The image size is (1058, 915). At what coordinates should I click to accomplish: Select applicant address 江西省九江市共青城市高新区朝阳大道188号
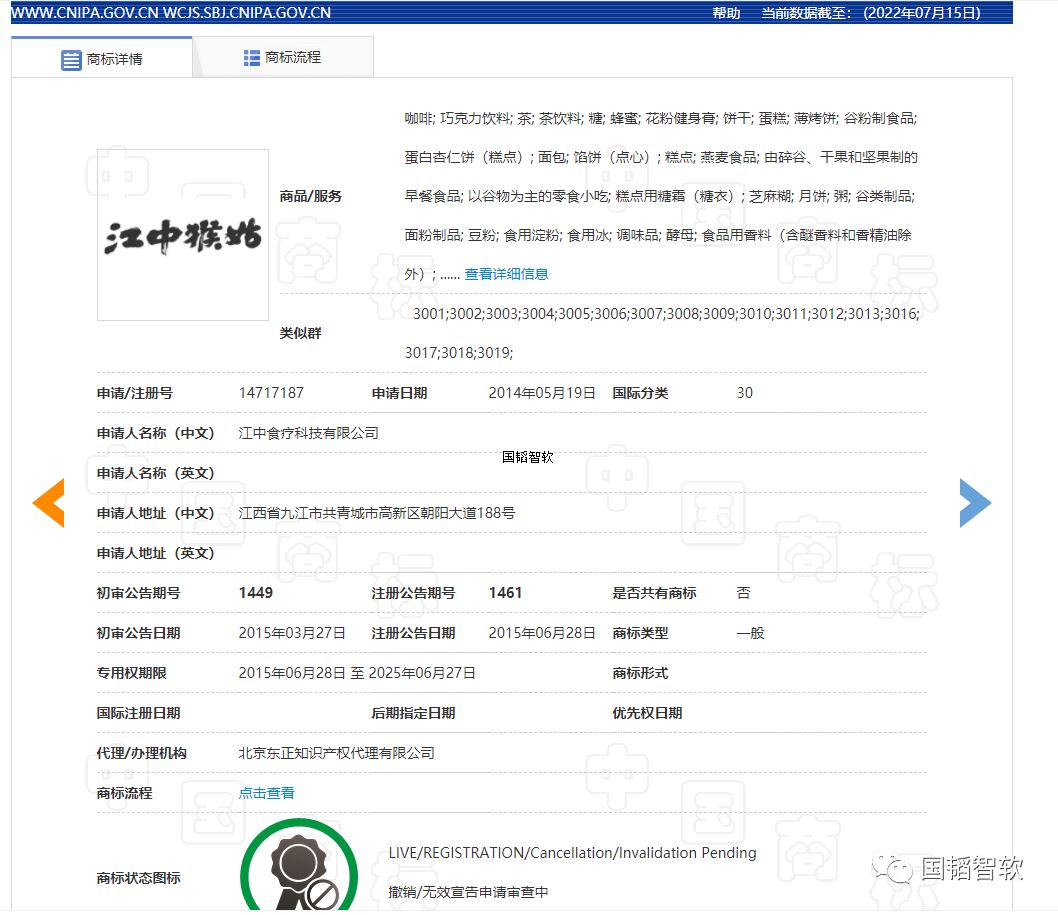point(377,513)
